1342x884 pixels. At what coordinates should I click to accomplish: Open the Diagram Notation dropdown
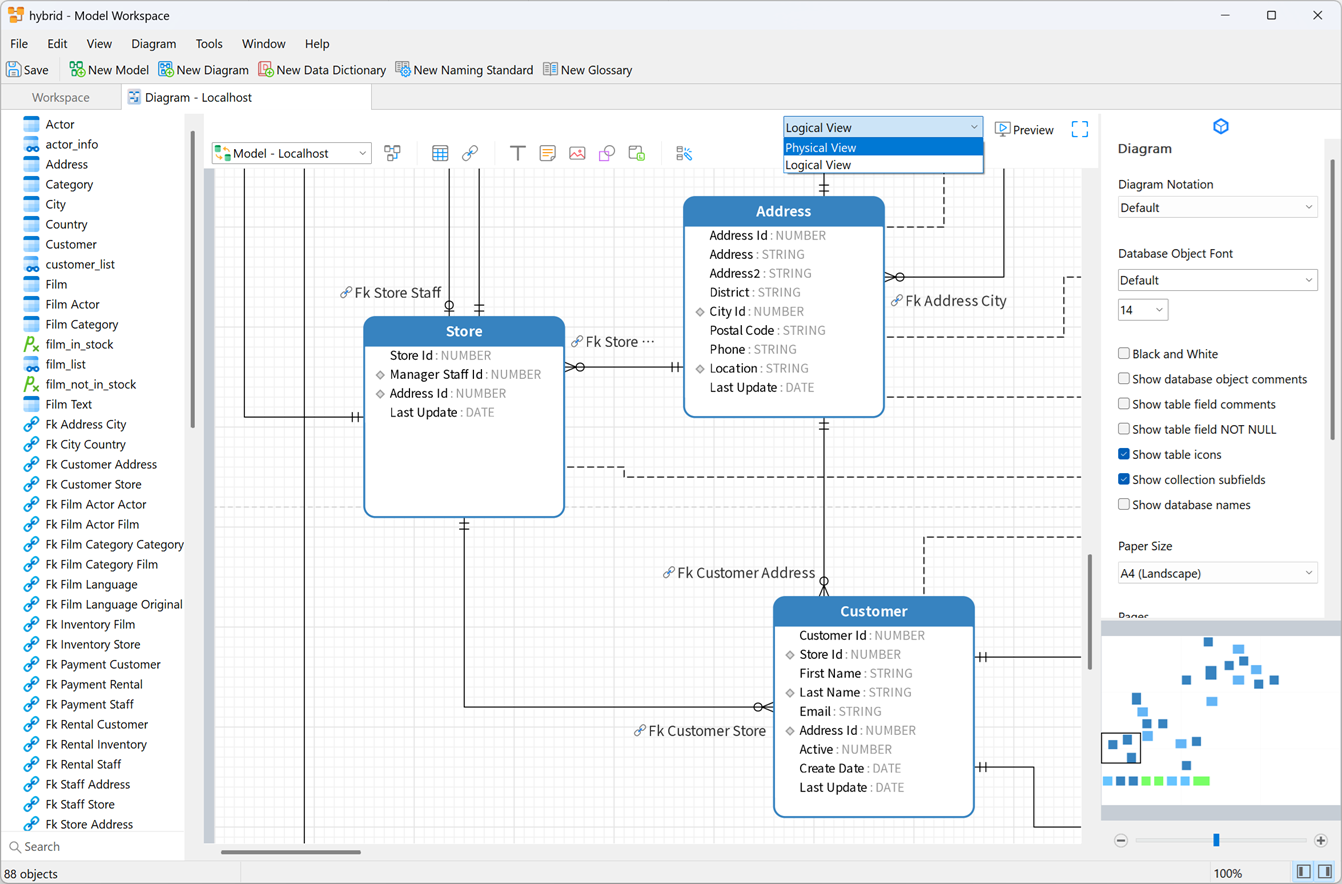1217,208
